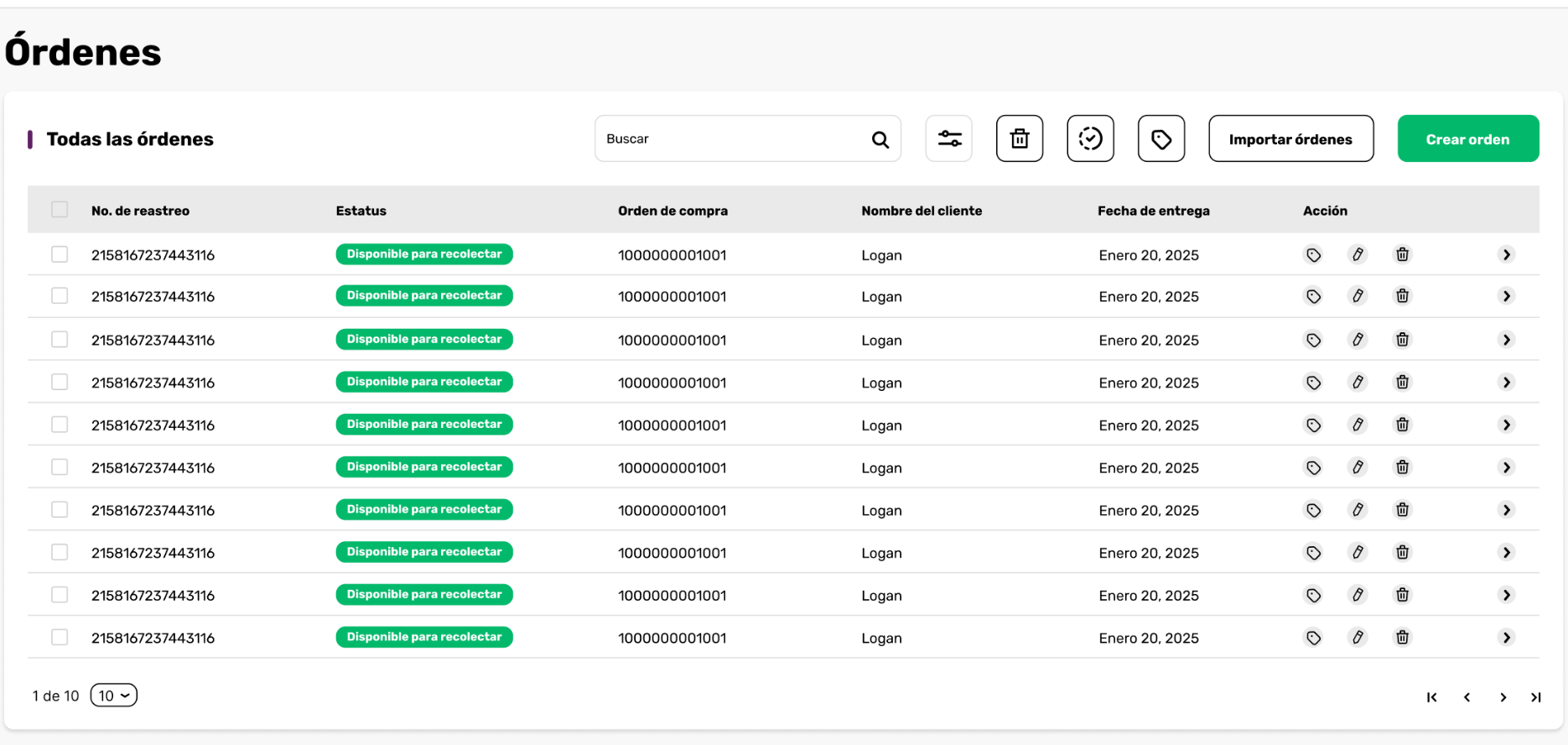Viewport: 1568px width, 745px height.
Task: Check the sixth order row checkbox
Action: 60,467
